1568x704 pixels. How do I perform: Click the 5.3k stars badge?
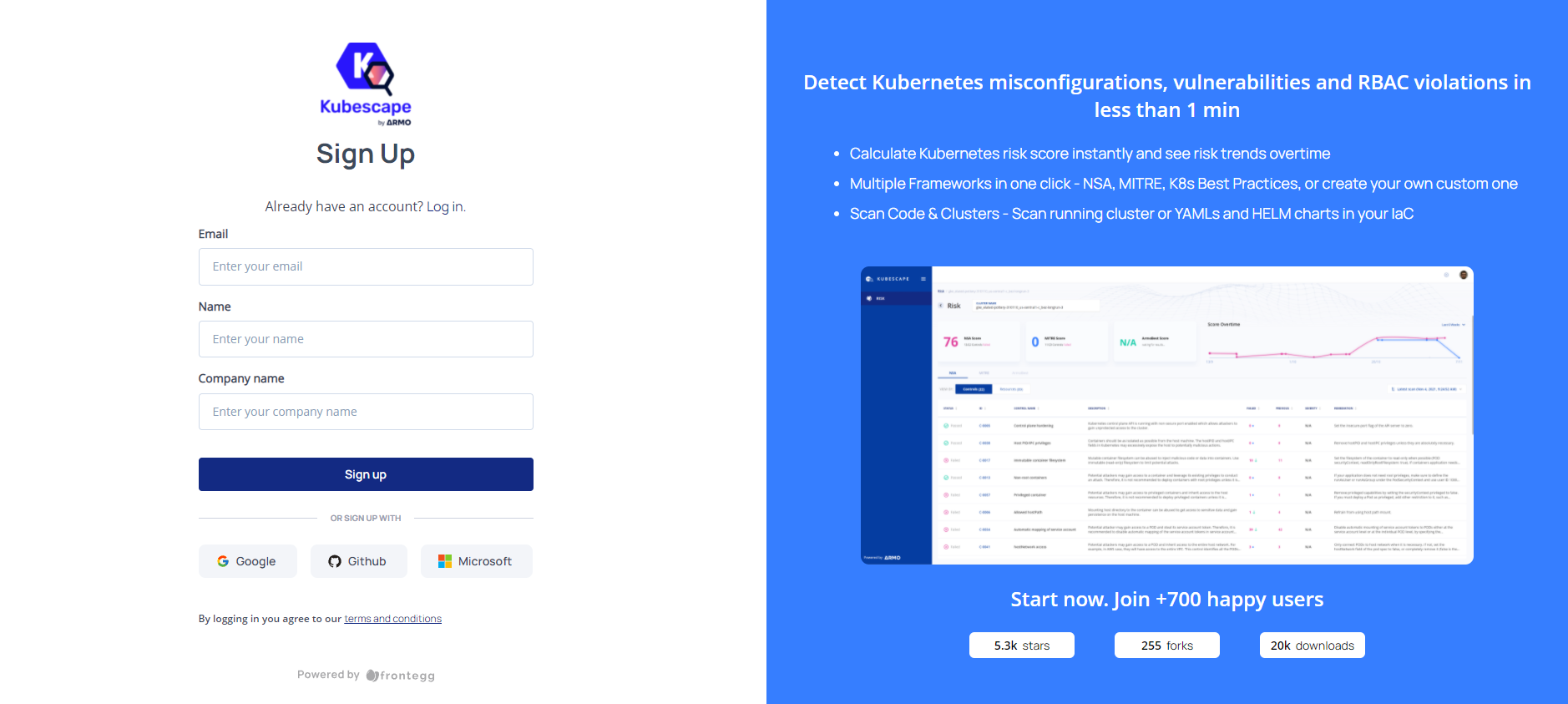(1021, 646)
